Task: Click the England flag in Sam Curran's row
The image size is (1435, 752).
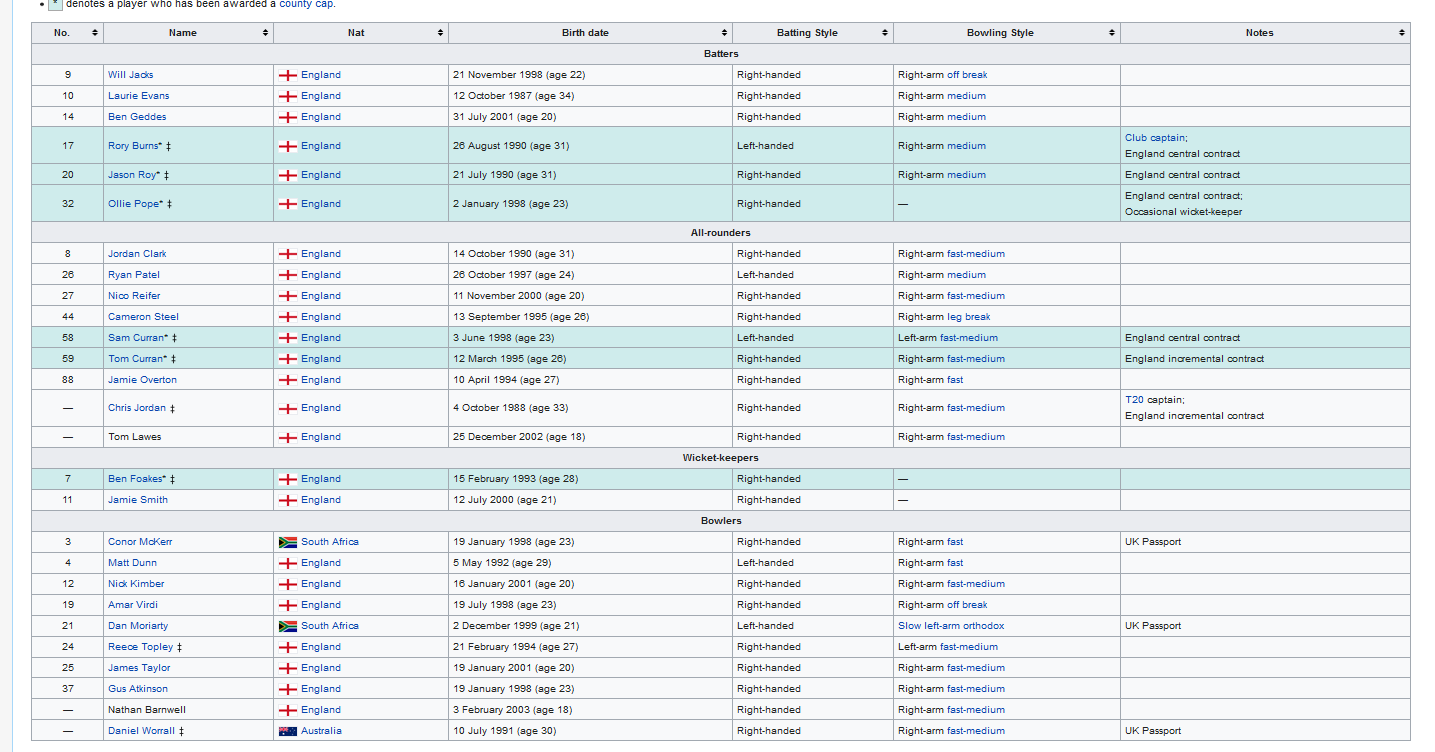Action: (x=288, y=338)
